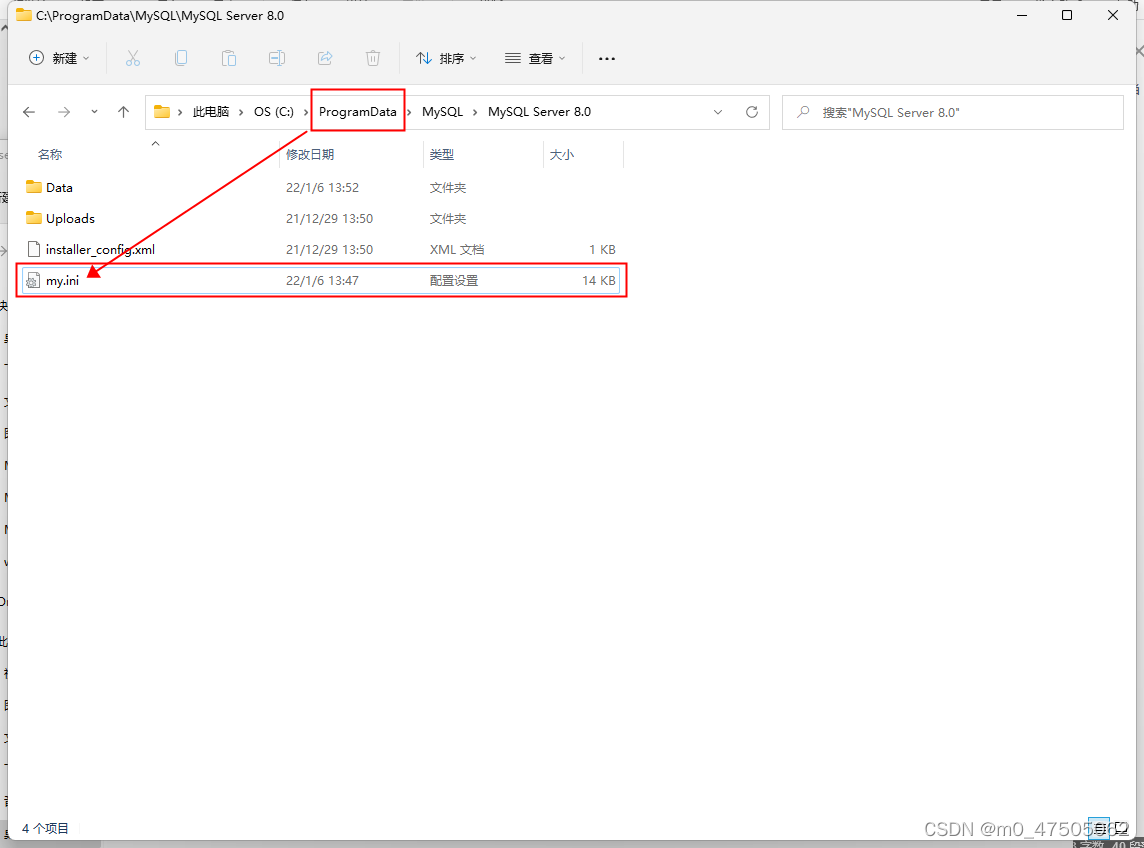Sort by 类型 column header
Image resolution: width=1144 pixels, height=848 pixels.
[x=441, y=154]
